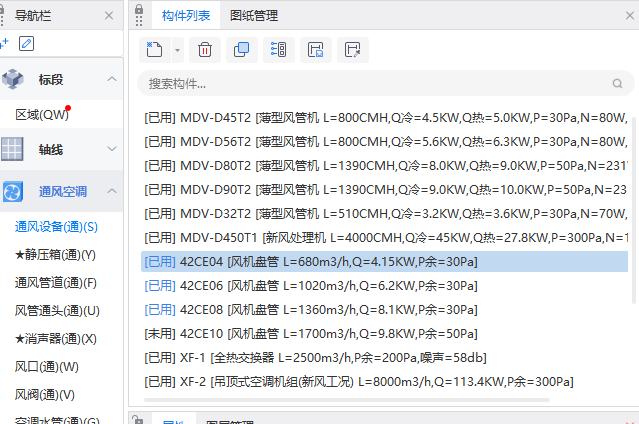Select 通风管道(通)(F) item
Viewport: 639px width, 424px height.
tap(55, 283)
